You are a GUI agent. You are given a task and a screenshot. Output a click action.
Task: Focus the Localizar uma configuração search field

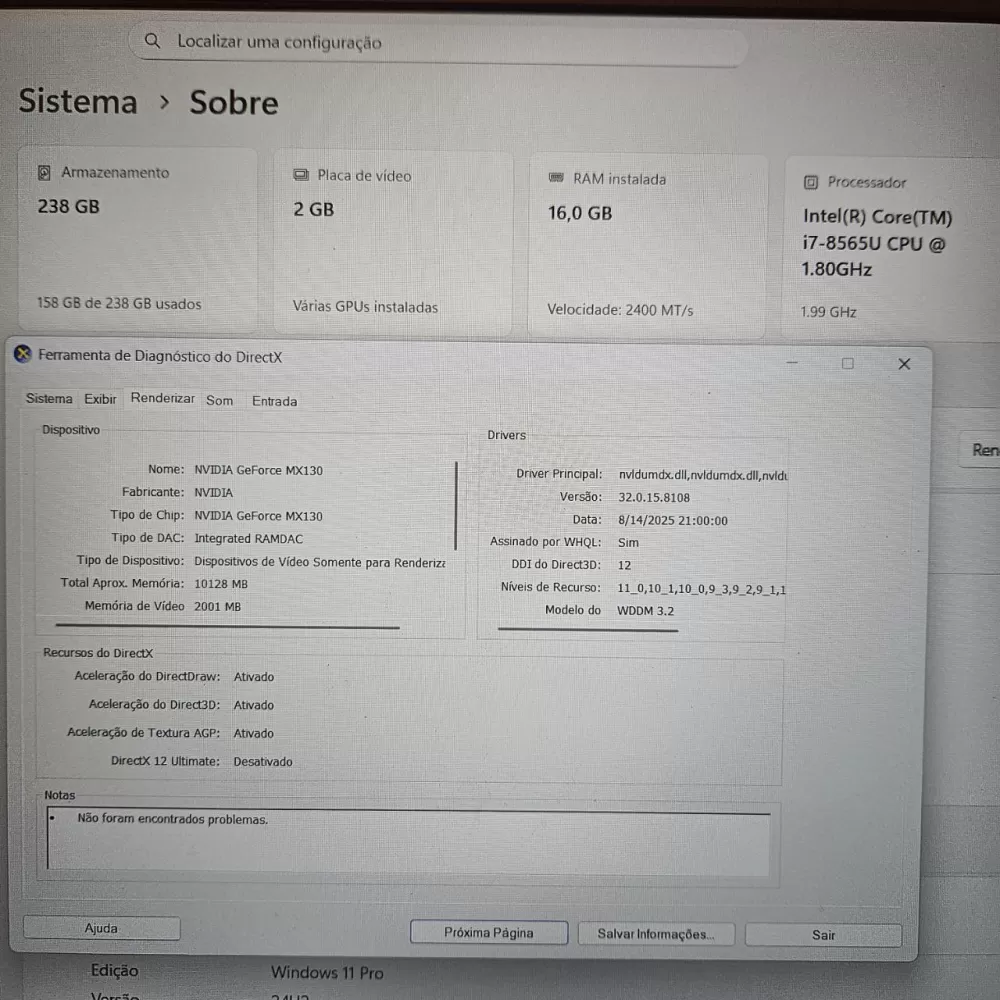[440, 43]
